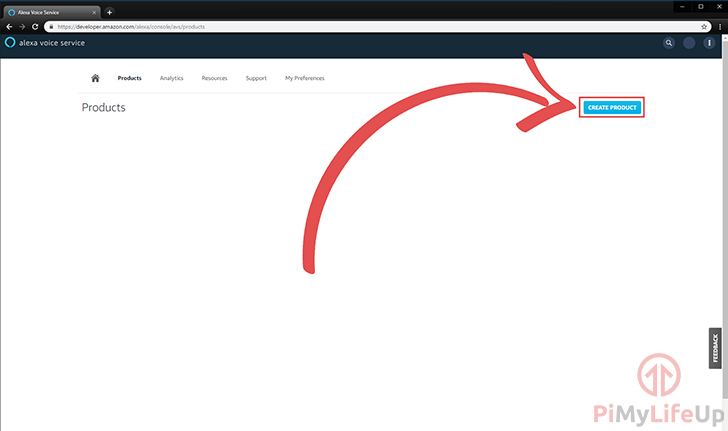Open My Preferences tab
728x431 pixels.
[x=305, y=78]
